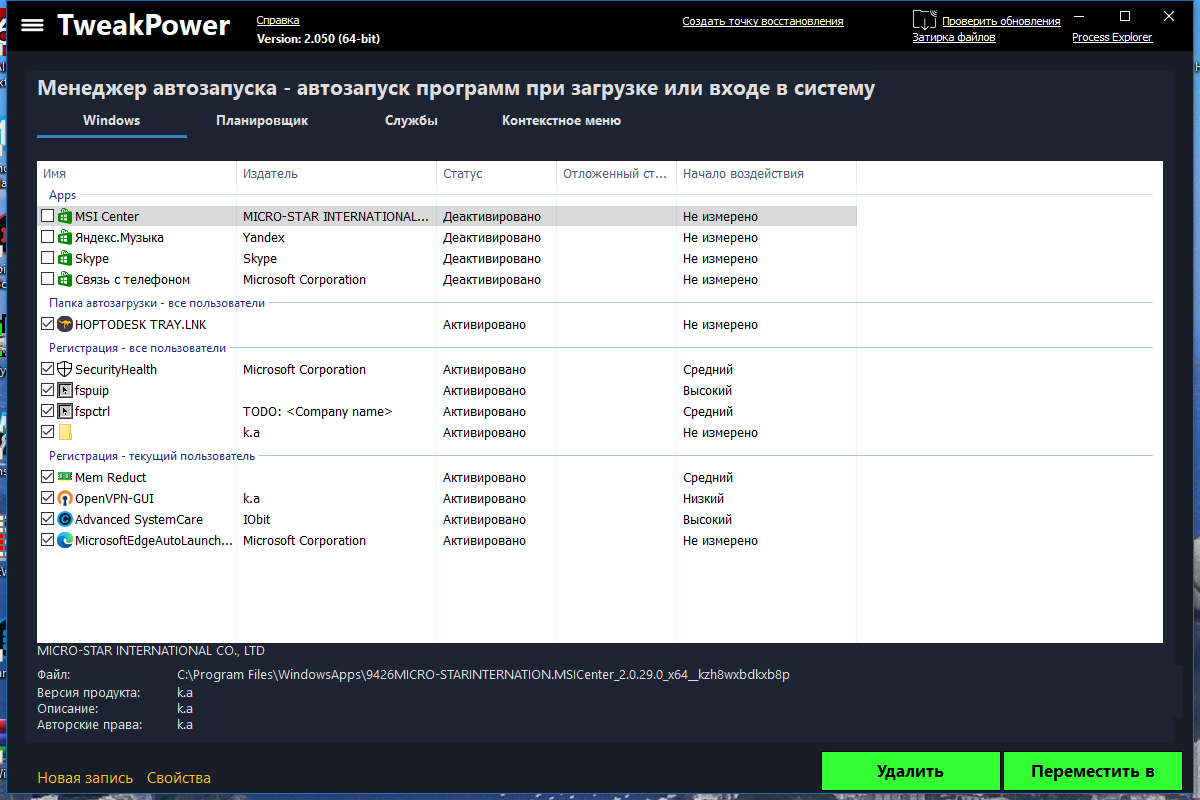The image size is (1200, 800).
Task: Tick the Skype autostart checkbox
Action: [x=47, y=259]
